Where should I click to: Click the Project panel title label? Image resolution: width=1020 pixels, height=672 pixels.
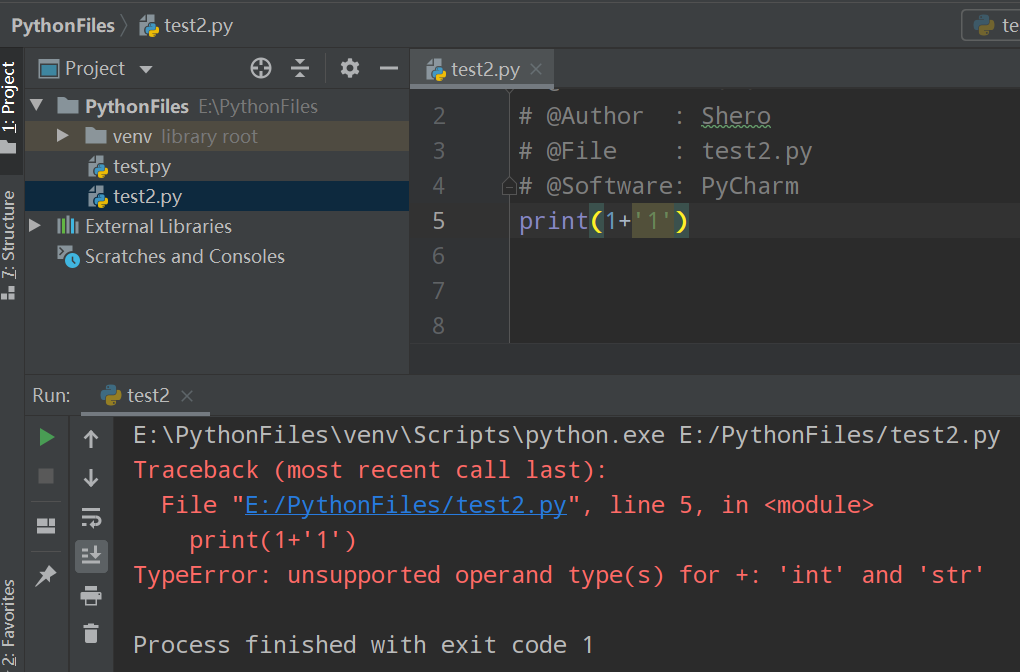pyautogui.click(x=94, y=68)
